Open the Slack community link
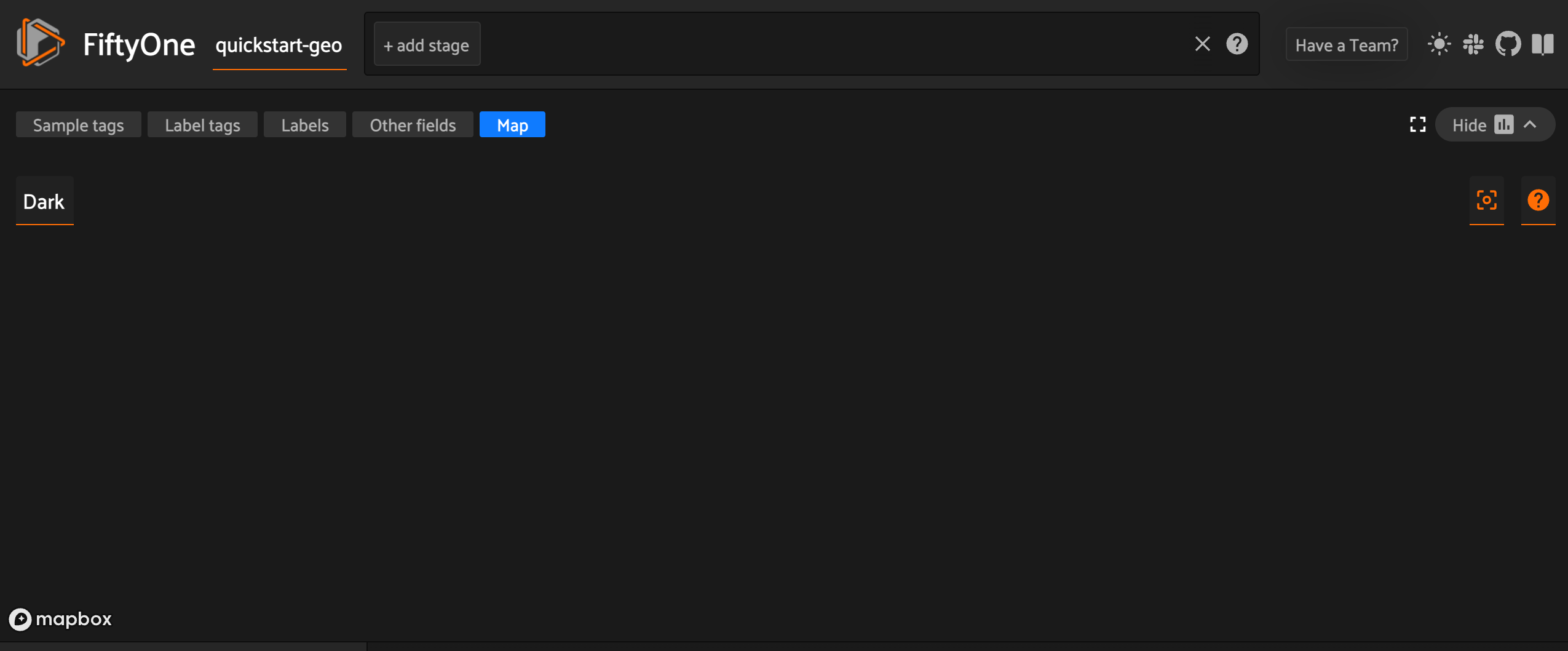 1475,44
